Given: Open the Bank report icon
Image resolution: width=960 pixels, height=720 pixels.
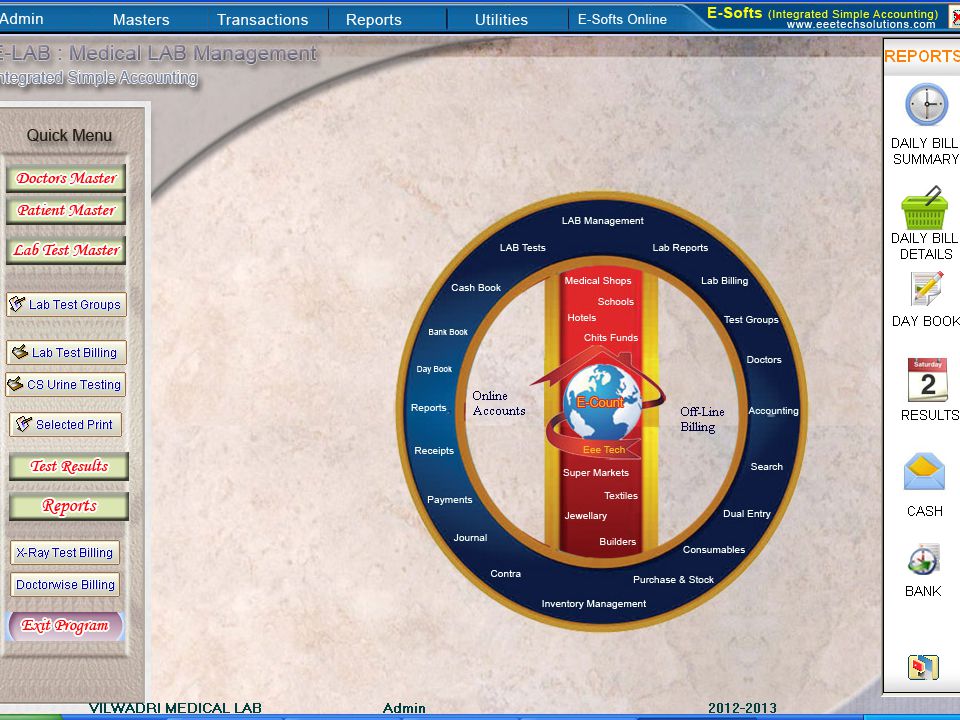Looking at the screenshot, I should point(923,560).
